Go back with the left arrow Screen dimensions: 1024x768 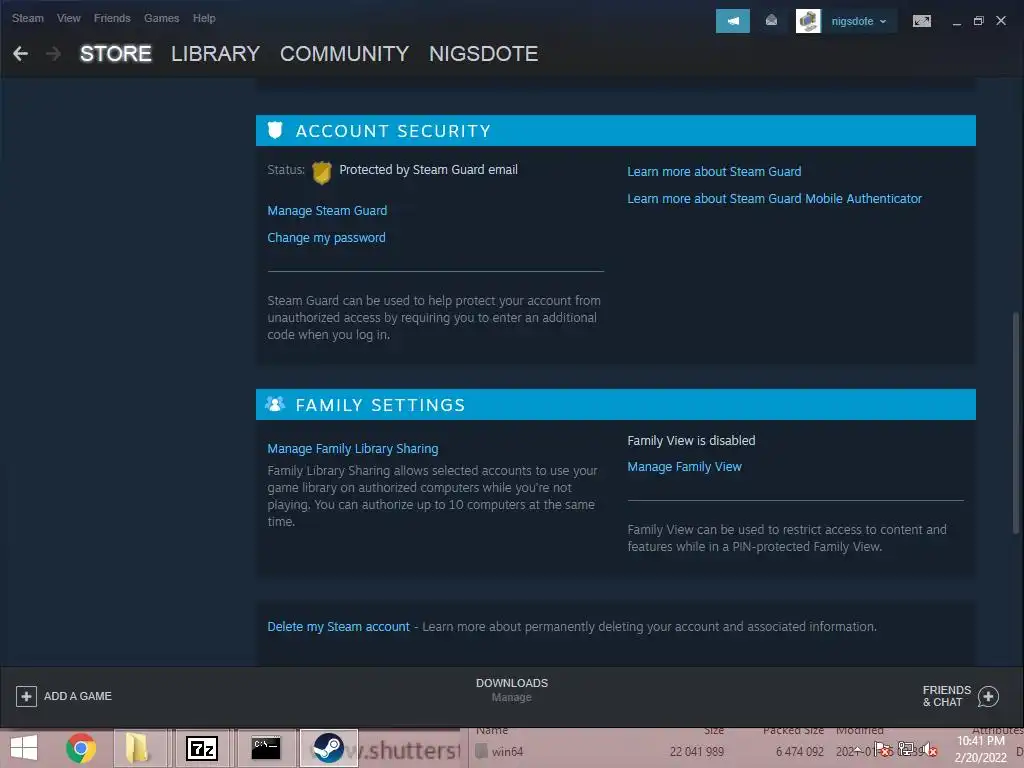[20, 54]
